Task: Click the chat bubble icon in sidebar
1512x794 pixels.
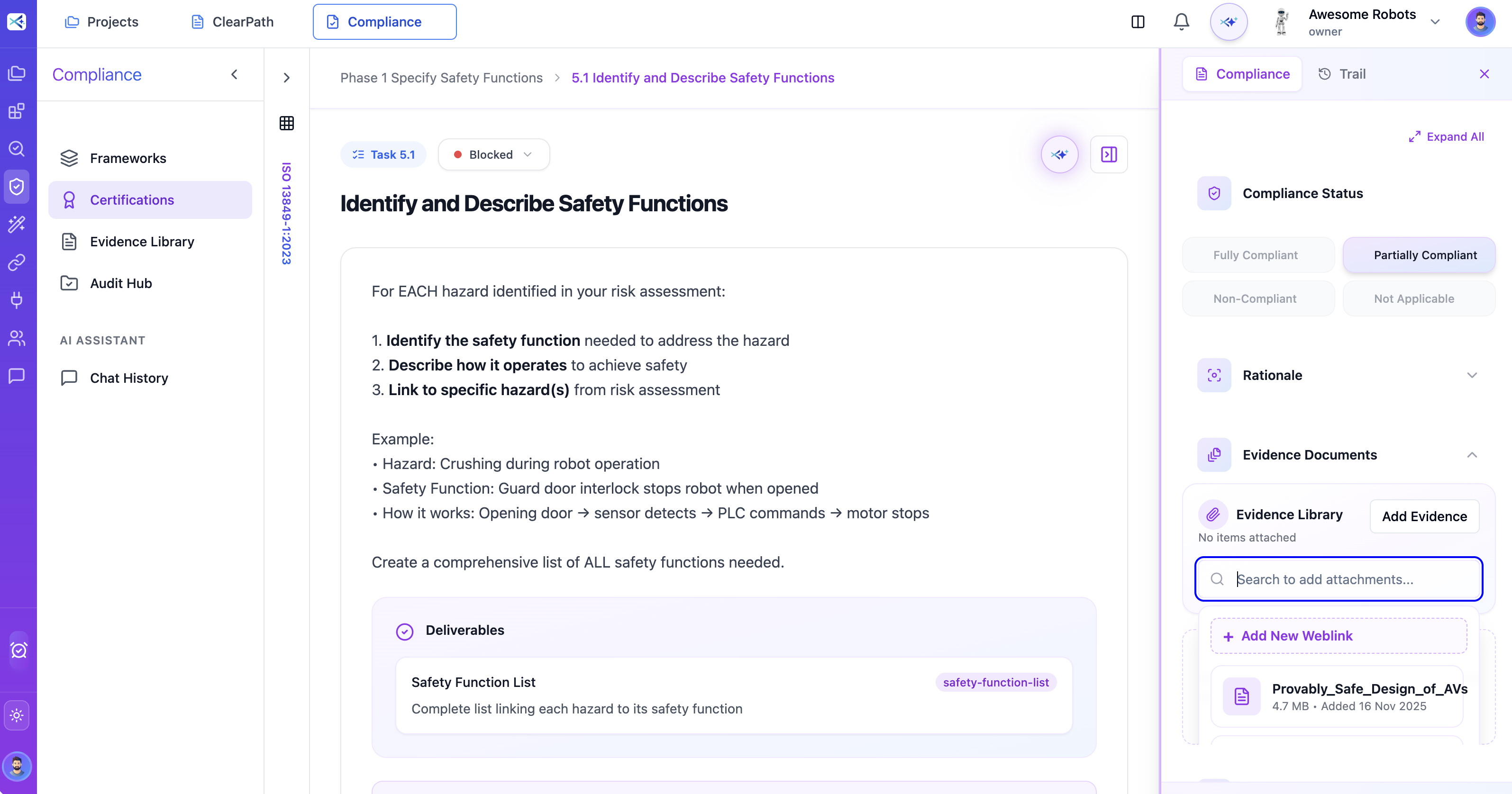Action: pos(17,376)
